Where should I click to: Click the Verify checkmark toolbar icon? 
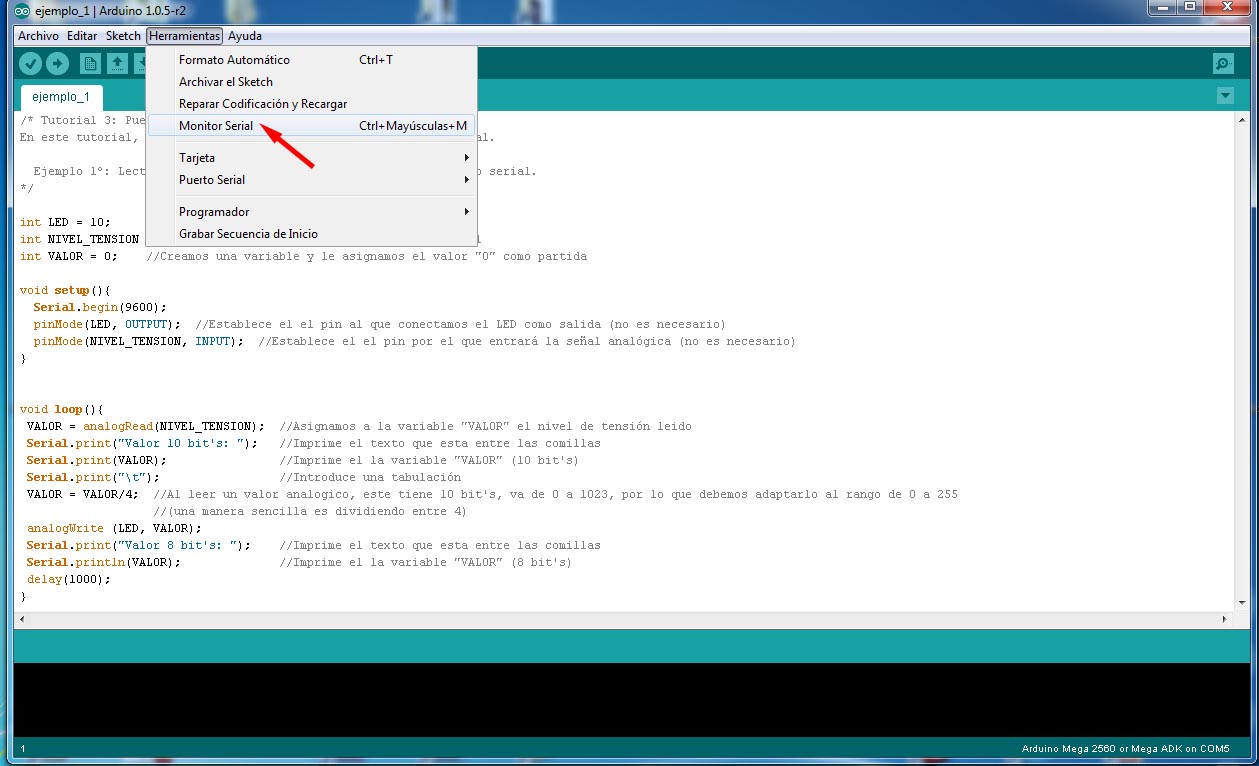(30, 64)
